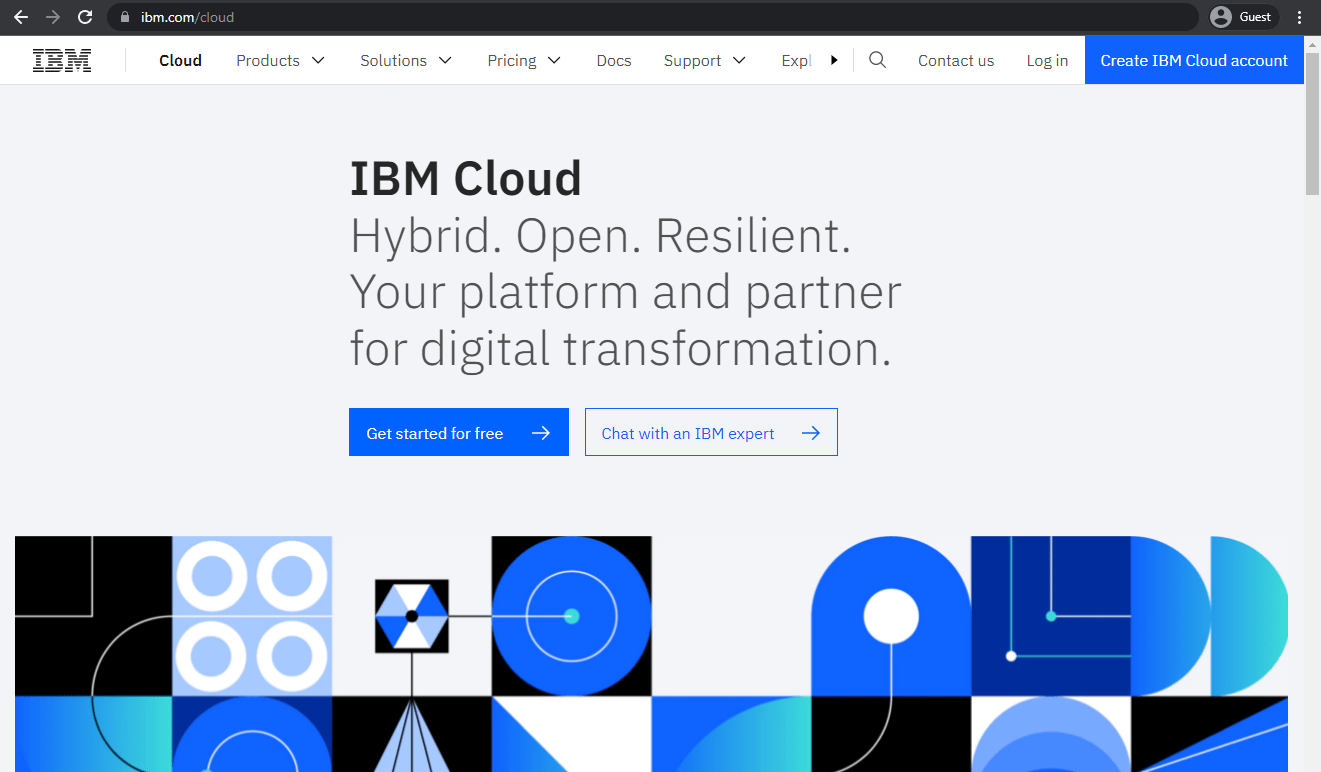This screenshot has height=772, width=1321.
Task: Go back using the back arrow
Action: (21, 16)
